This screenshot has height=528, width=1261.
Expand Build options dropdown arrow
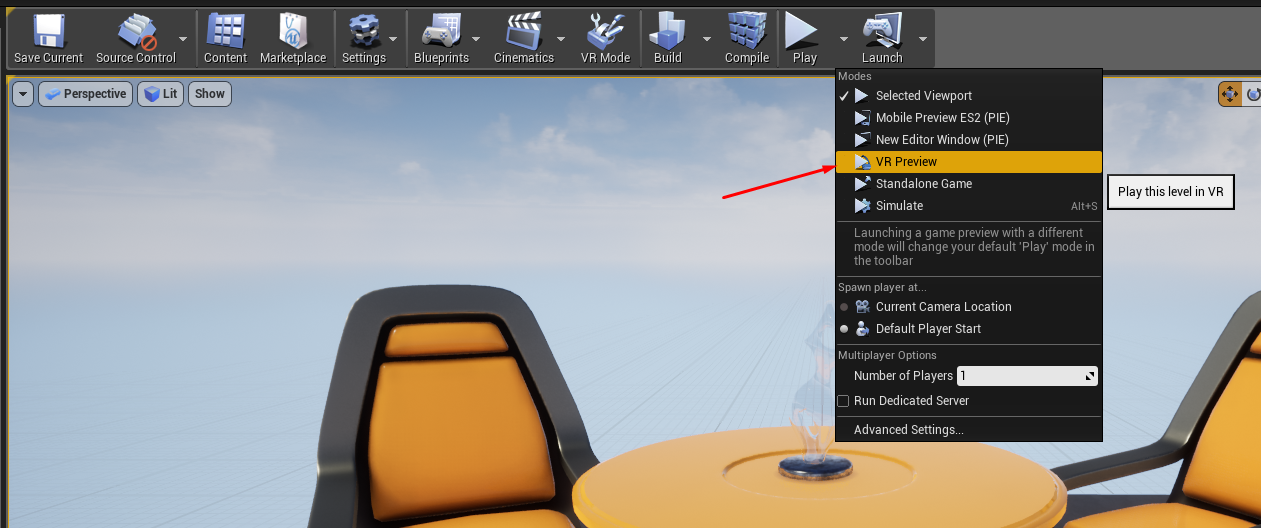point(706,39)
